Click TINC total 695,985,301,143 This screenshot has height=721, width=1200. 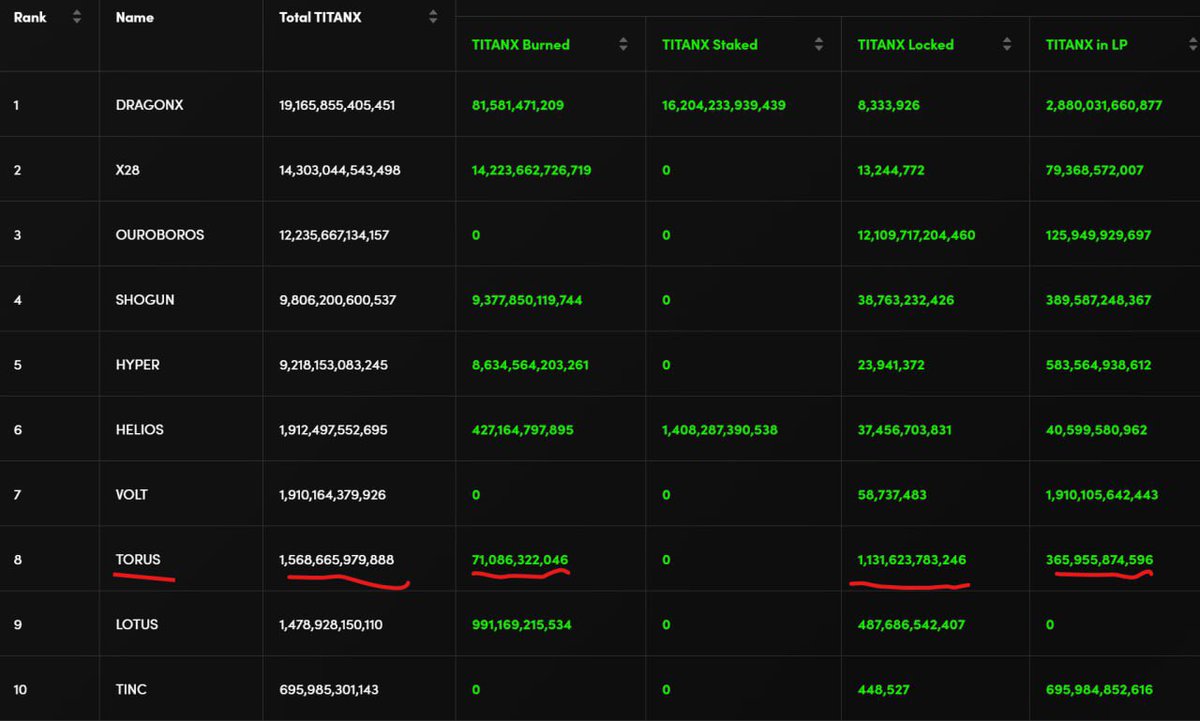(x=329, y=690)
